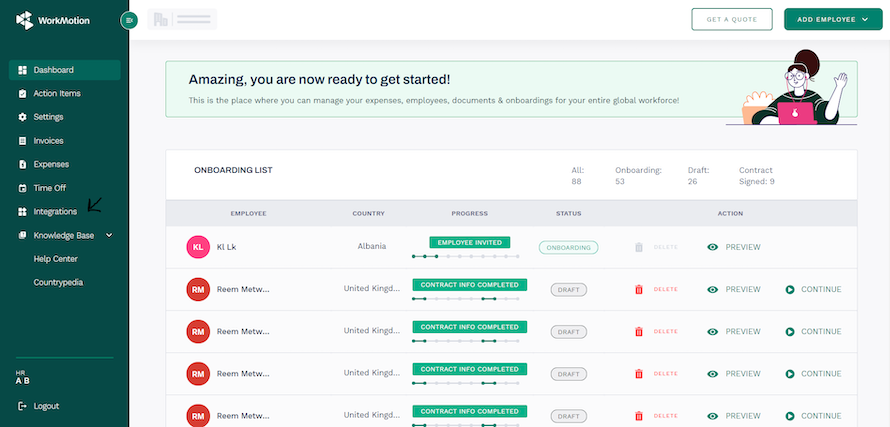Click progress tracker bar for Kl Lk

[x=469, y=257]
